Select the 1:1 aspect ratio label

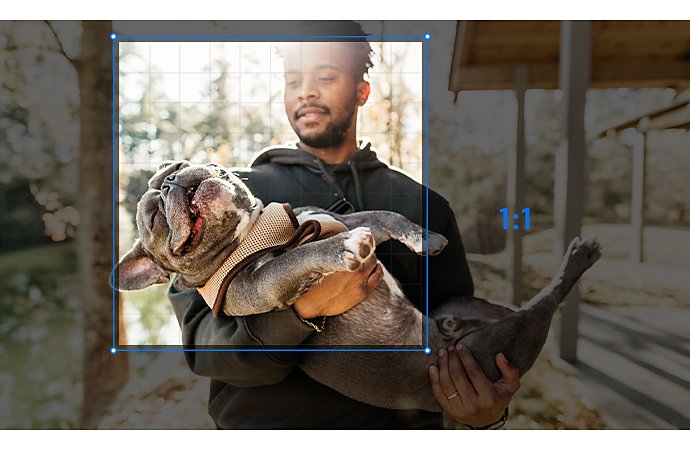[515, 219]
